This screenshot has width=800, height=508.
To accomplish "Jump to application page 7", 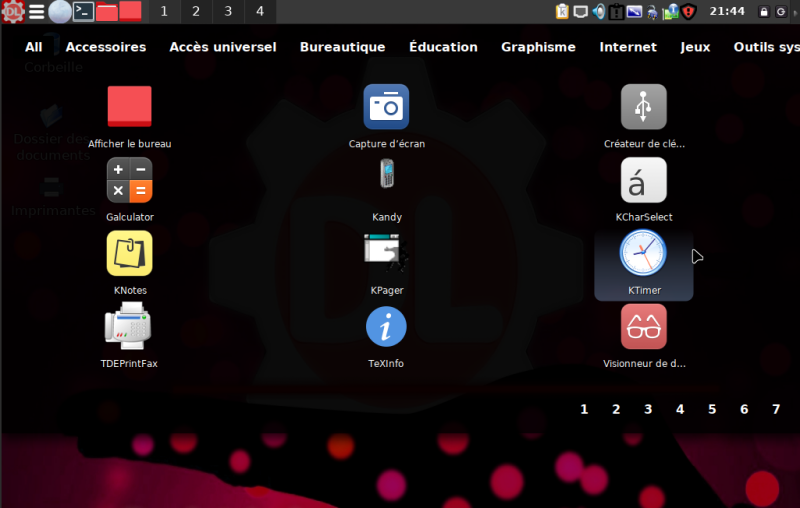I will 776,409.
